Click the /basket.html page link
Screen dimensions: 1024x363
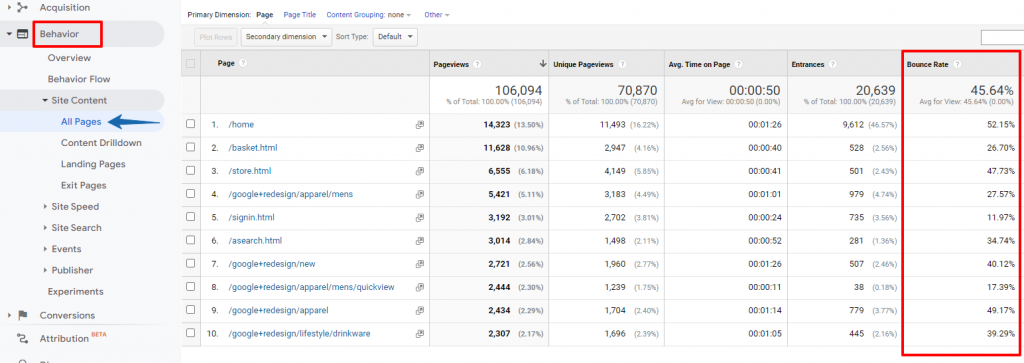(253, 148)
